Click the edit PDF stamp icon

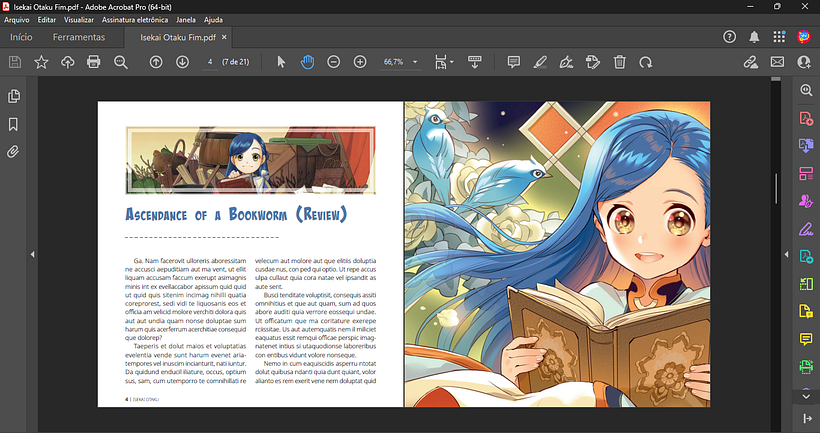pos(593,62)
